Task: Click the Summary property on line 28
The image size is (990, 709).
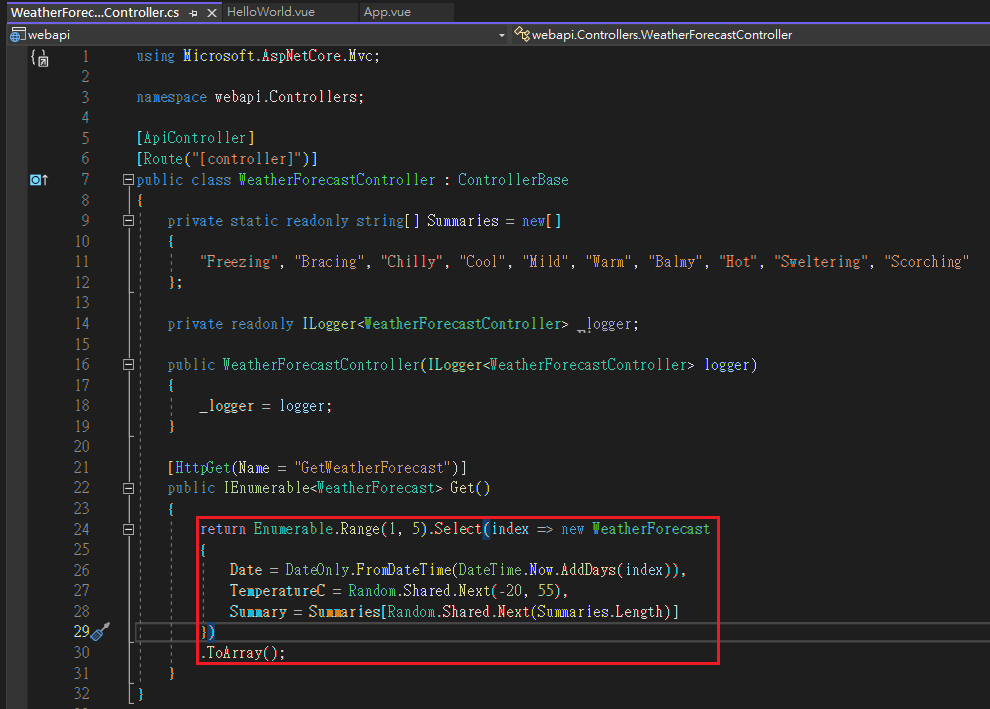Action: coord(258,612)
